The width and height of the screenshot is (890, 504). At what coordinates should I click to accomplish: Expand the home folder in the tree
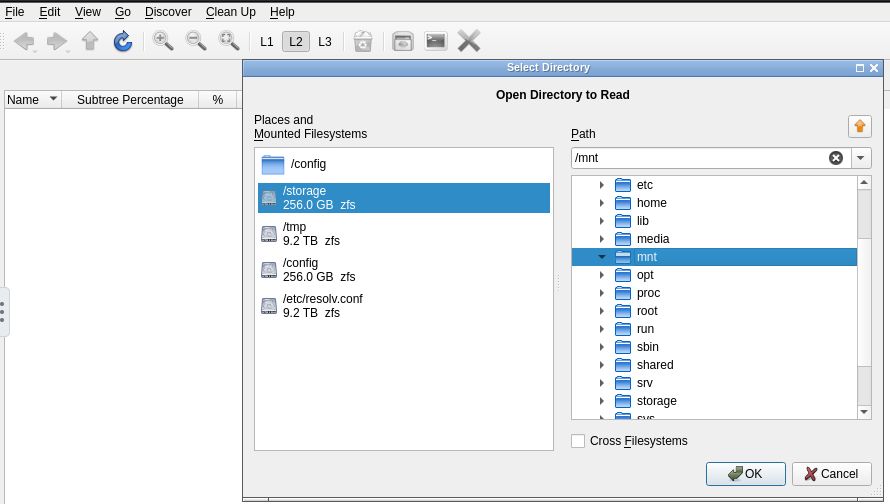602,203
